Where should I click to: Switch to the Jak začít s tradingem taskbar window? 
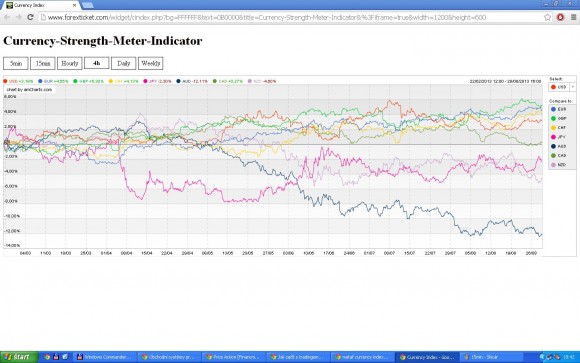298,357
